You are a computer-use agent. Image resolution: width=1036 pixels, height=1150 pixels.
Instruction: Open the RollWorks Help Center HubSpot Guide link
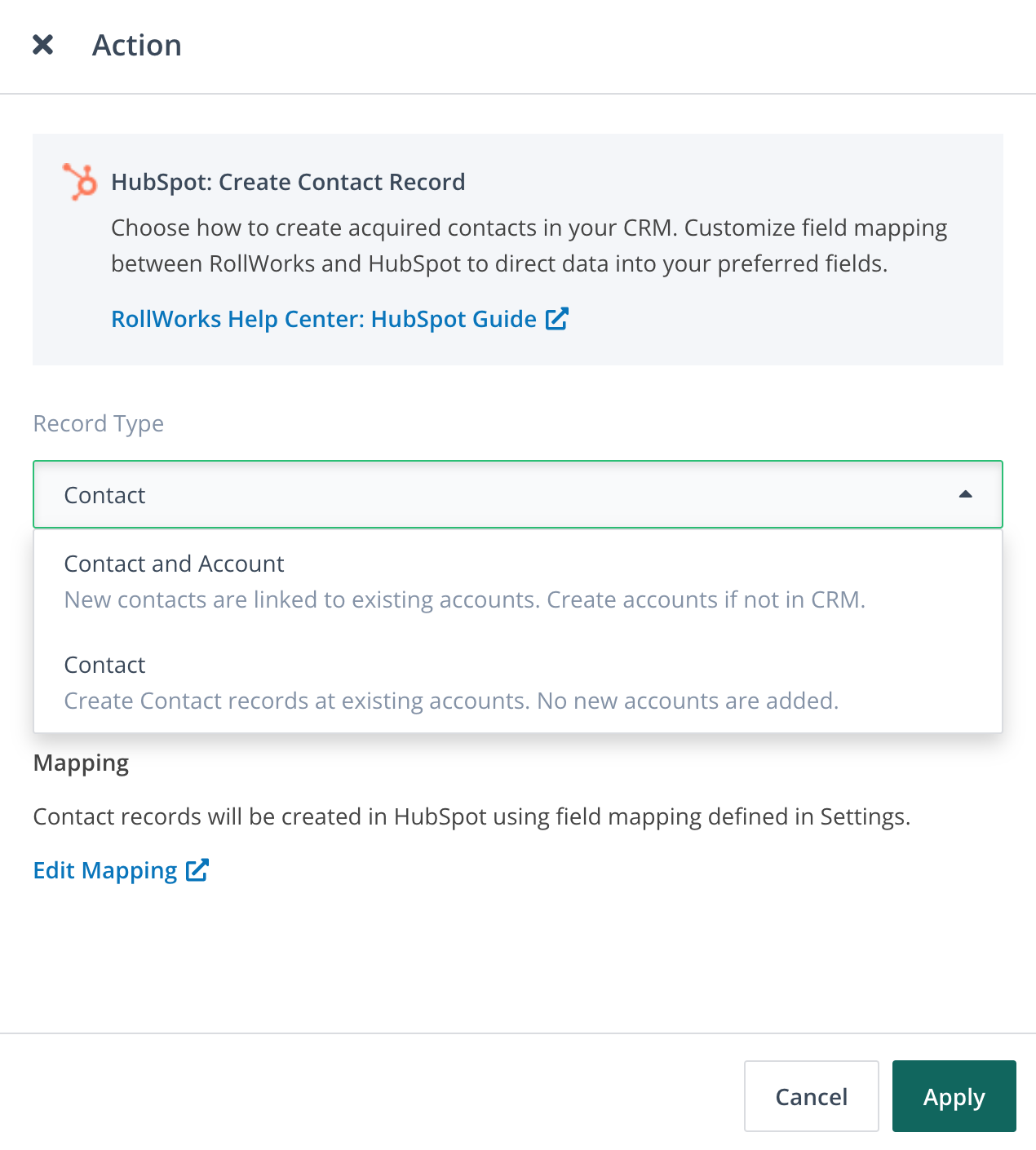(x=323, y=319)
